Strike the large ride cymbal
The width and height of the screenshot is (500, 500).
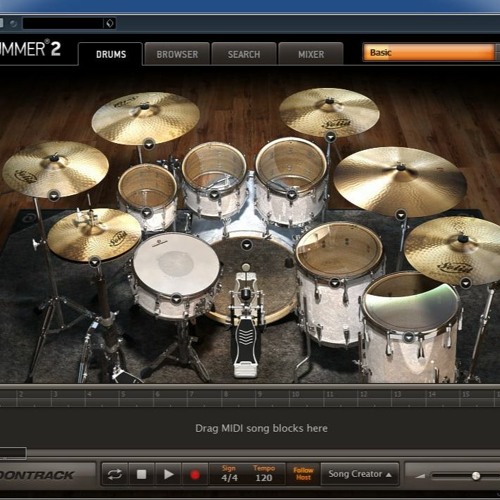[x=400, y=182]
